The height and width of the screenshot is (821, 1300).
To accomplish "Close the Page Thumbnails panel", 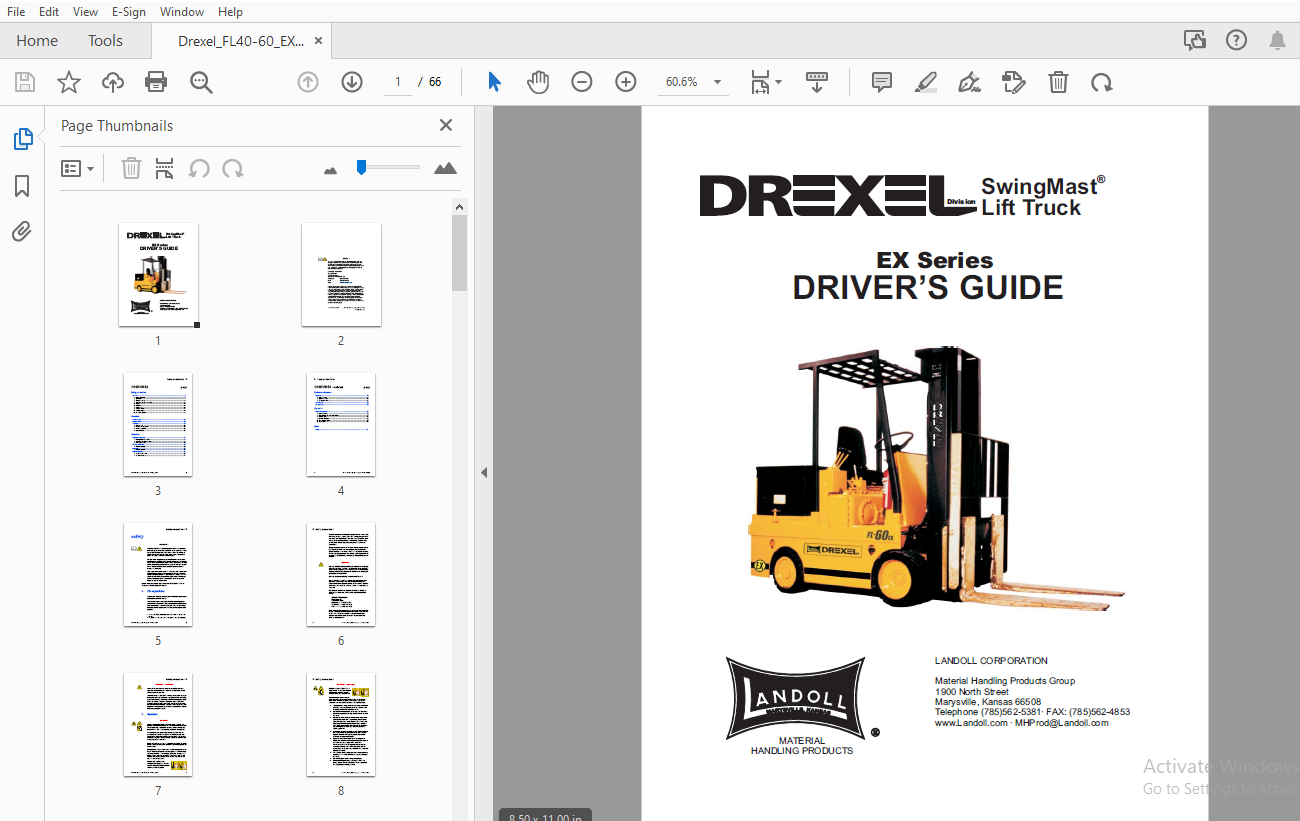I will point(446,125).
